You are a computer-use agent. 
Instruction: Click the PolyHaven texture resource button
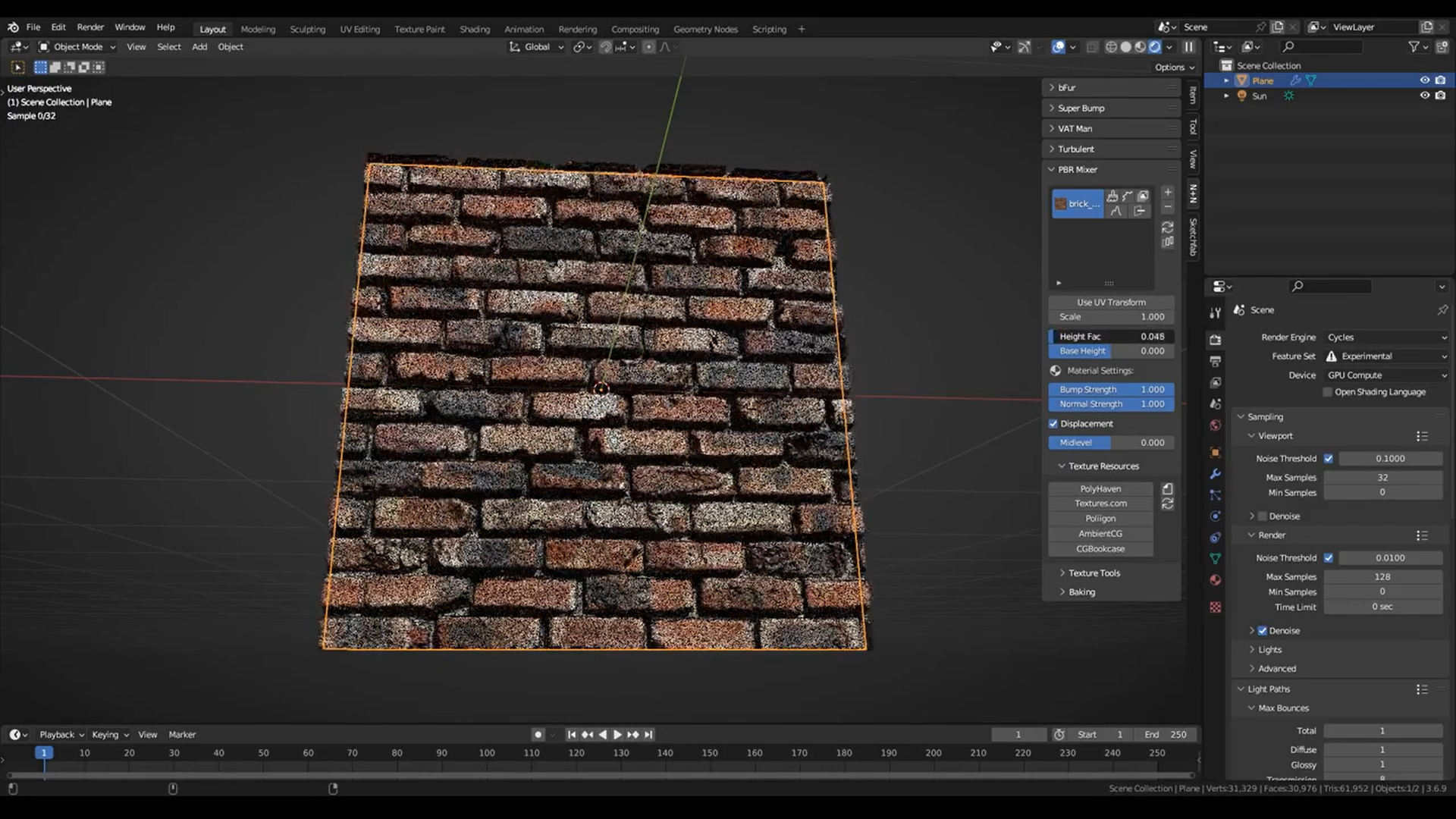1100,489
